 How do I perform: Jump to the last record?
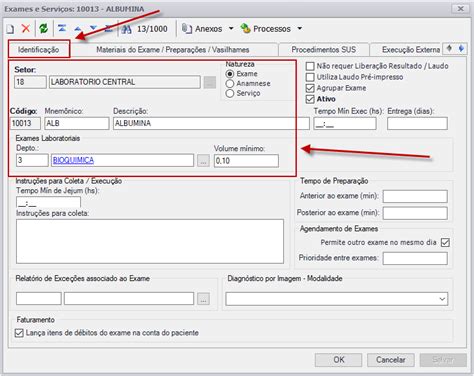[x=108, y=29]
